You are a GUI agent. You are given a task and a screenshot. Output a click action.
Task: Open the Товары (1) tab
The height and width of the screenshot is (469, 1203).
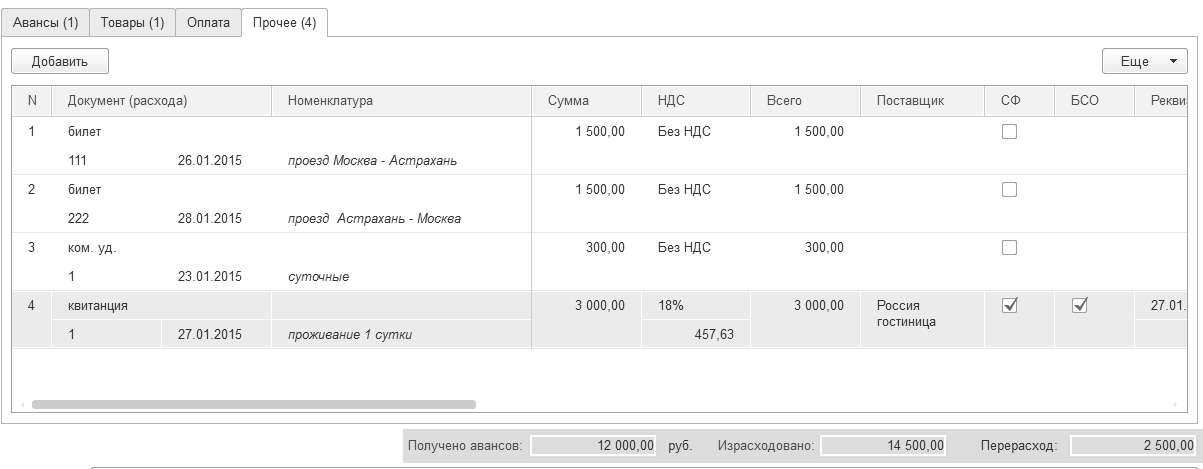[132, 22]
